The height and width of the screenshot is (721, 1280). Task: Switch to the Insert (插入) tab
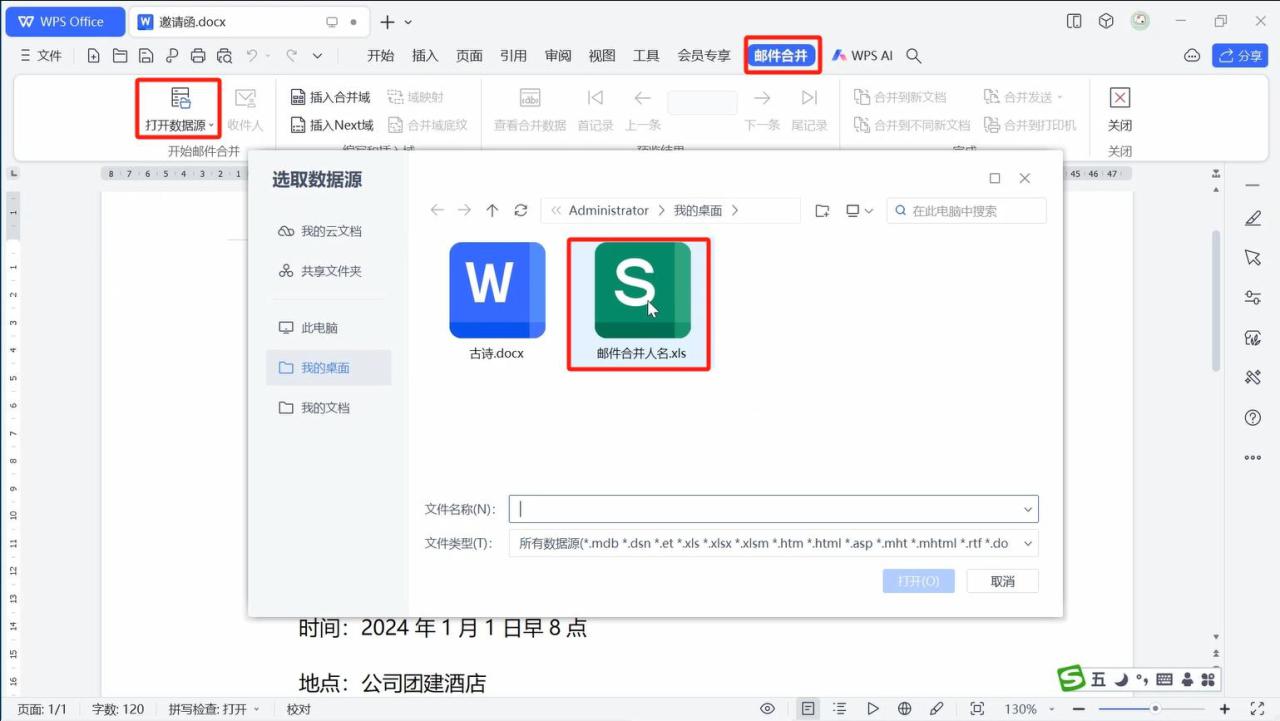click(x=425, y=56)
